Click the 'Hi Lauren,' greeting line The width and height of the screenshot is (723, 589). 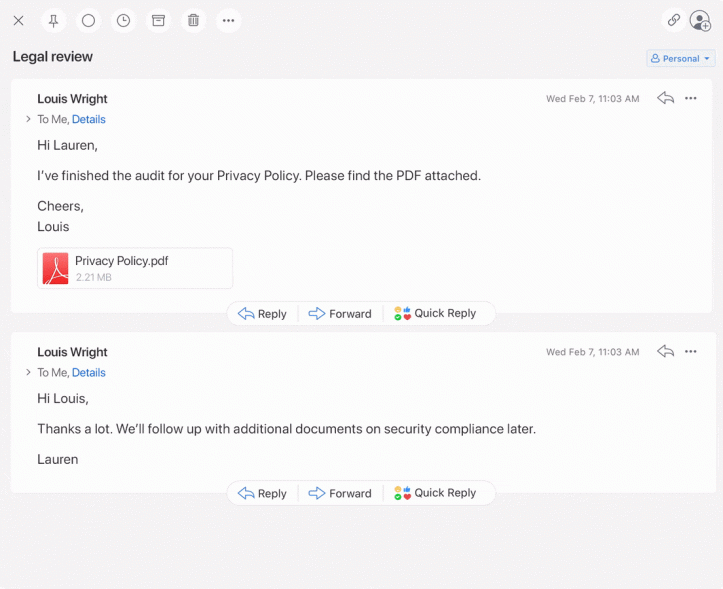coord(67,145)
